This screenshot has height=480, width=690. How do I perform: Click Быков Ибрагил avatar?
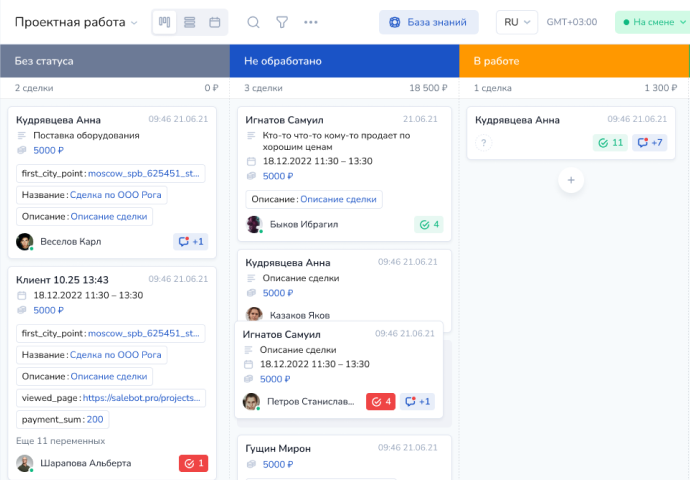pyautogui.click(x=254, y=224)
